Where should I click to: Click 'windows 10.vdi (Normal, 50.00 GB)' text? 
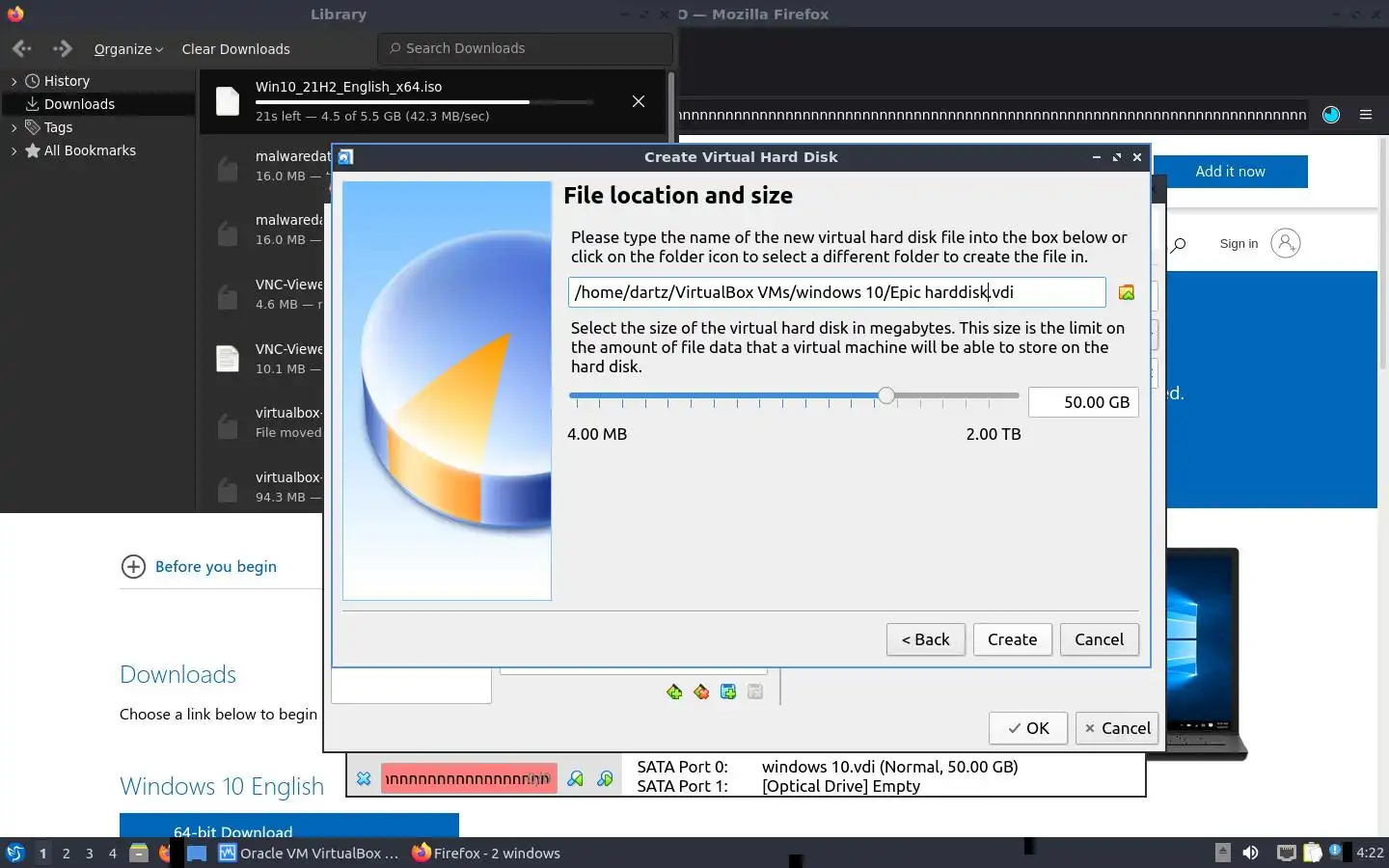[889, 767]
